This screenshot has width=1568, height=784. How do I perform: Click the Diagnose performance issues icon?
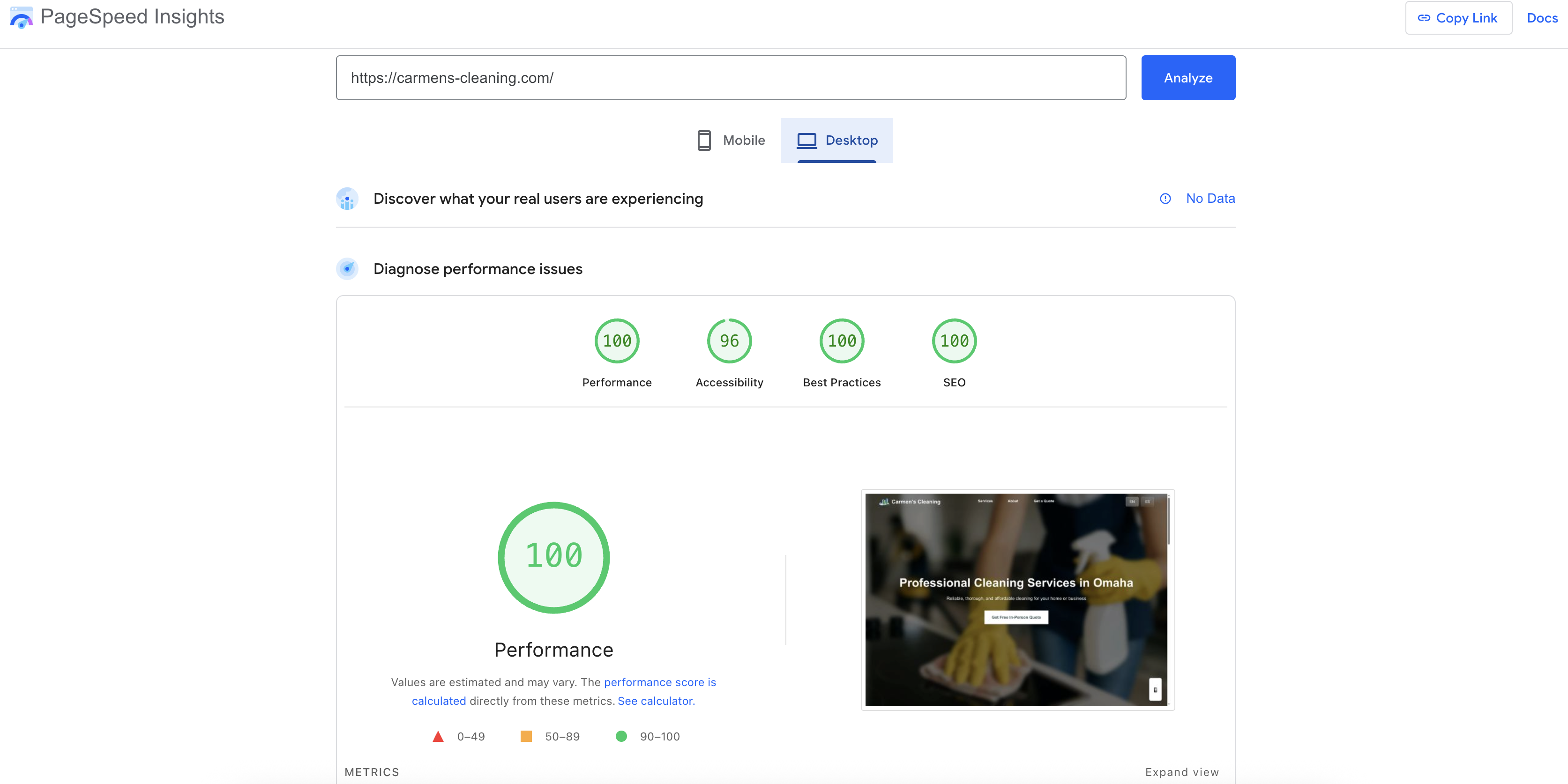tap(347, 269)
